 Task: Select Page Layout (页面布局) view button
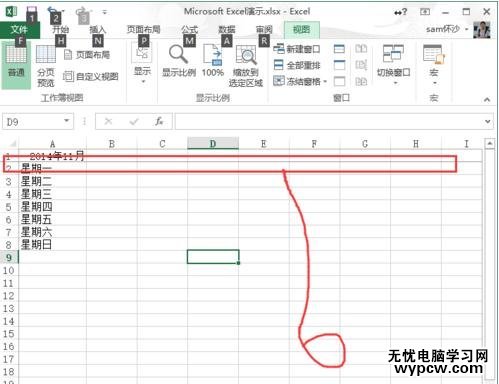coord(87,55)
